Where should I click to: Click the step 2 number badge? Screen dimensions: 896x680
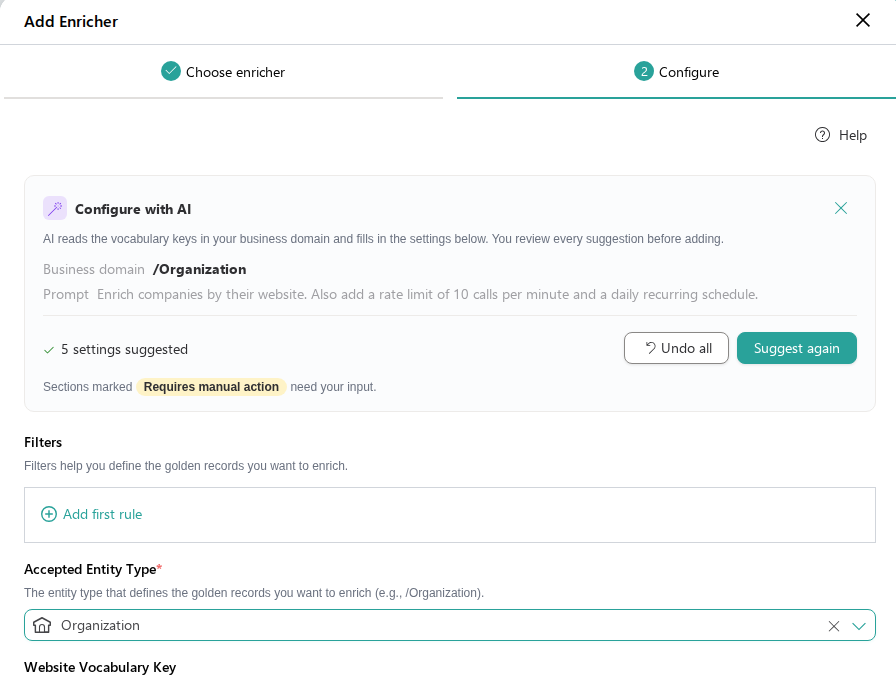643,71
